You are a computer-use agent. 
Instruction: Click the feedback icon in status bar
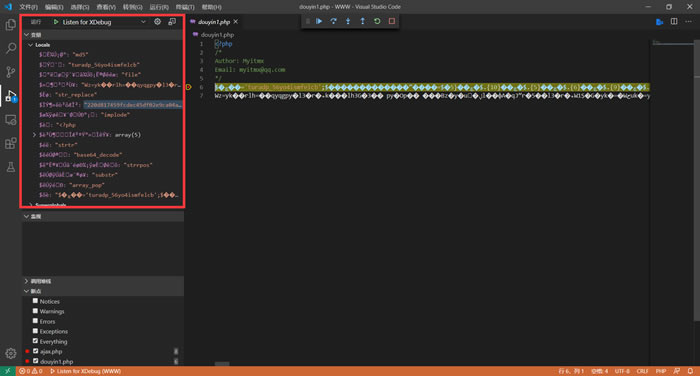point(677,371)
